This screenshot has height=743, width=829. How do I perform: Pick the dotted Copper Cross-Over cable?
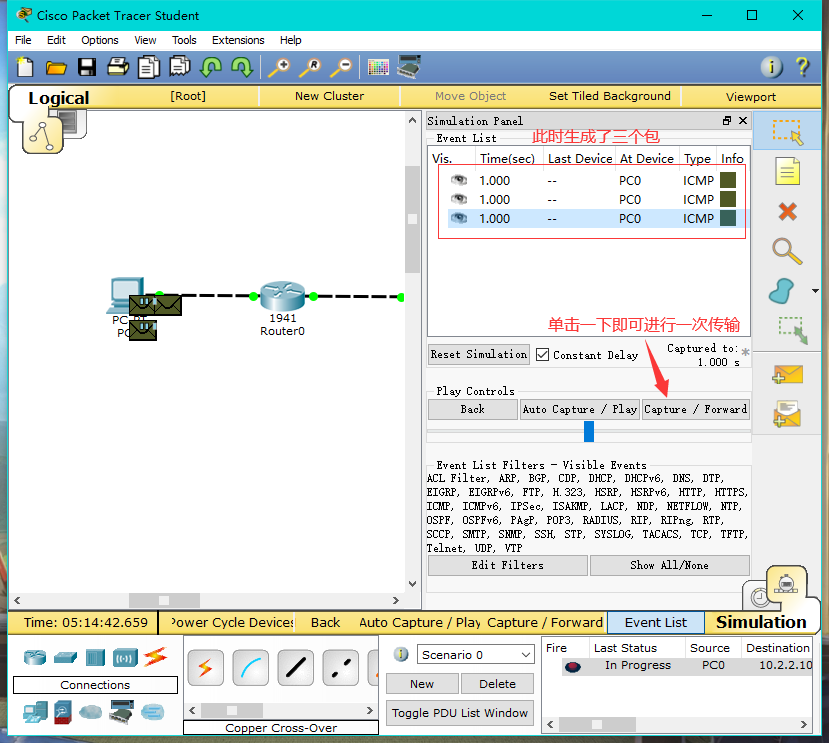340,668
